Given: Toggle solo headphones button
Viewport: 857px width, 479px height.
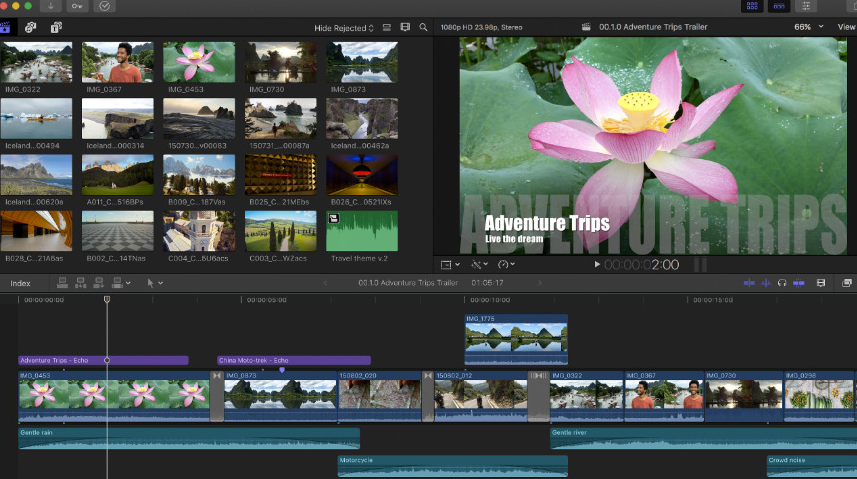Looking at the screenshot, I should coord(782,283).
